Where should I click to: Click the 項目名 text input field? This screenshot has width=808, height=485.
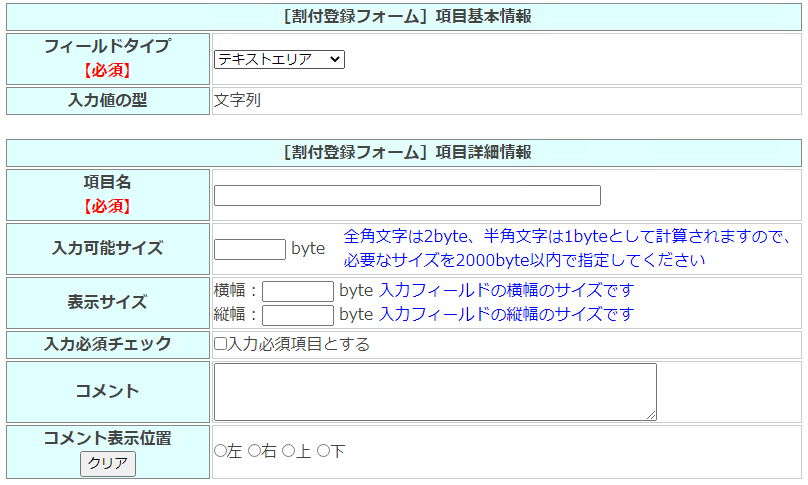tap(407, 196)
